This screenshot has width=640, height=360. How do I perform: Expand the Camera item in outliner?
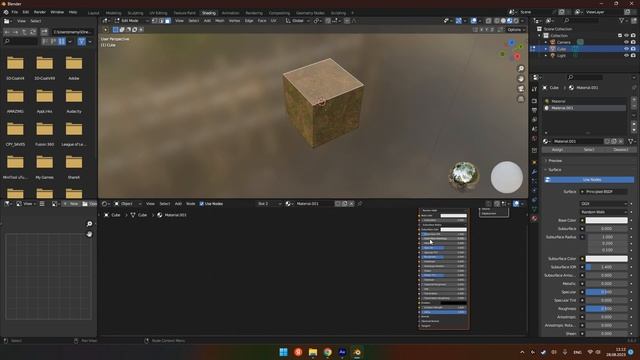coord(546,42)
